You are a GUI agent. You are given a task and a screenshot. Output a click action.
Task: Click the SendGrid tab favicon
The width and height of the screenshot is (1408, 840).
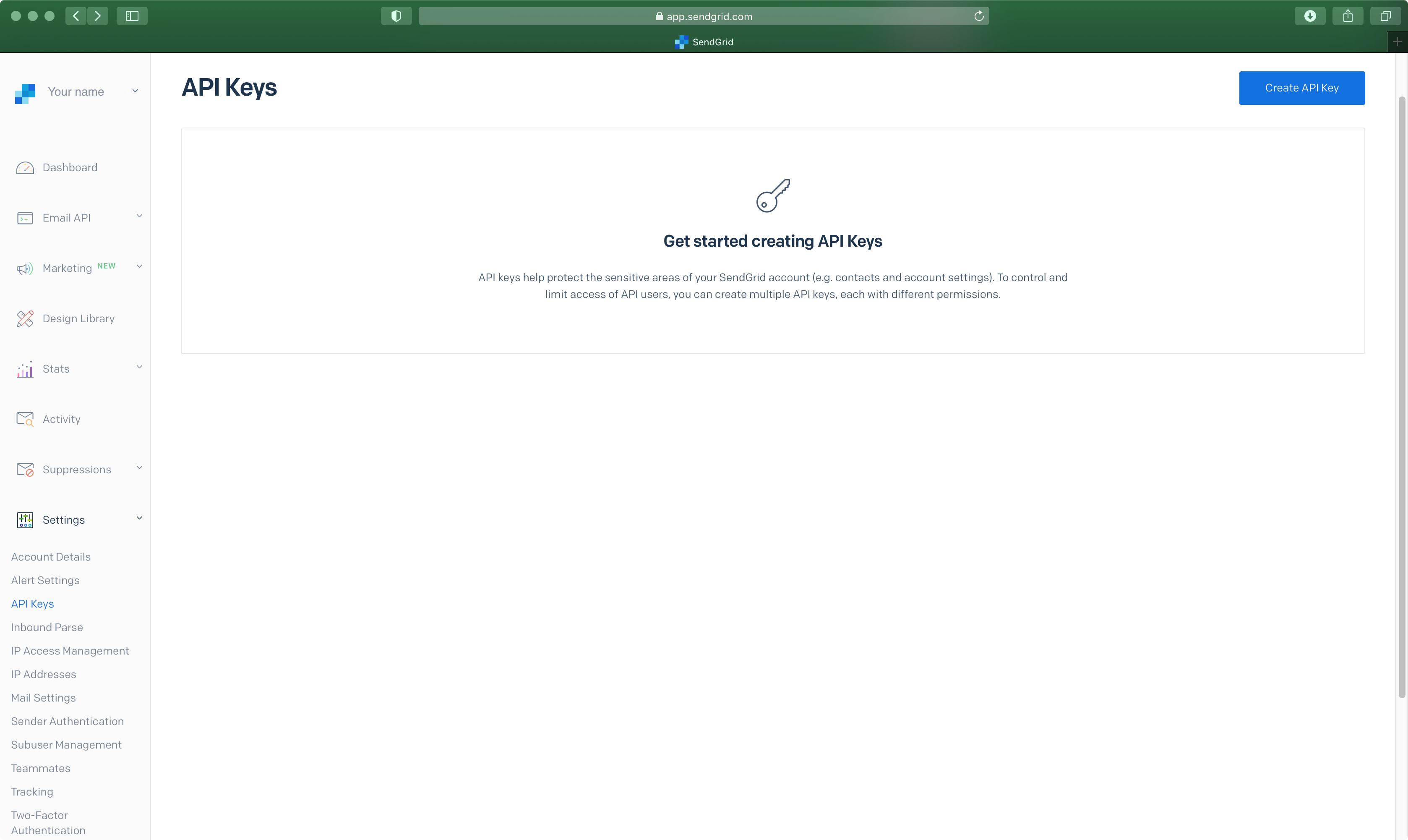coord(681,42)
